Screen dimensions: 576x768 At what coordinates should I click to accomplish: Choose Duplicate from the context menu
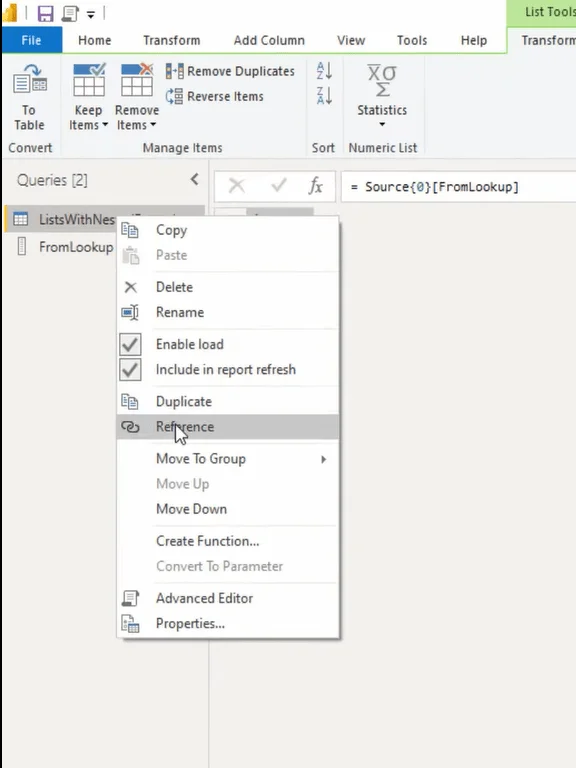pos(228,402)
